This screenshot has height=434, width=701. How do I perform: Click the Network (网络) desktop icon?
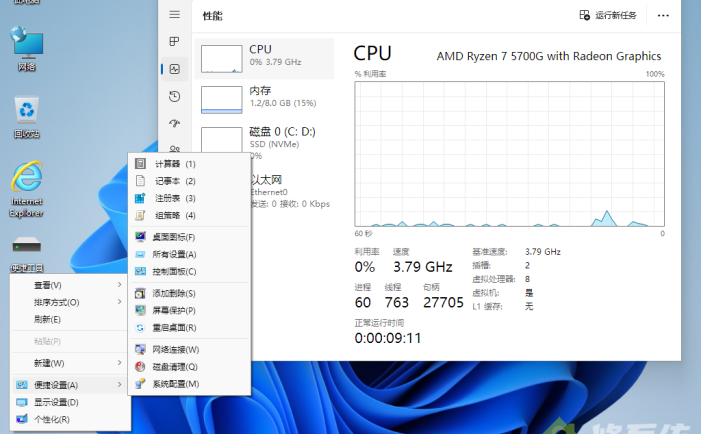tap(27, 48)
